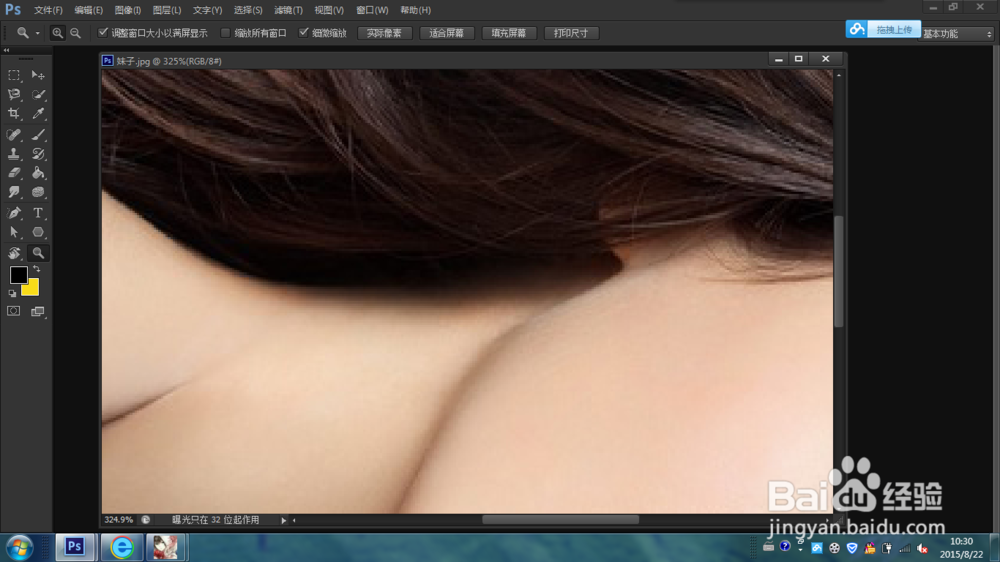This screenshot has width=1000, height=562.
Task: Collapse the toolbox panel with double arrows
Action: [6, 50]
